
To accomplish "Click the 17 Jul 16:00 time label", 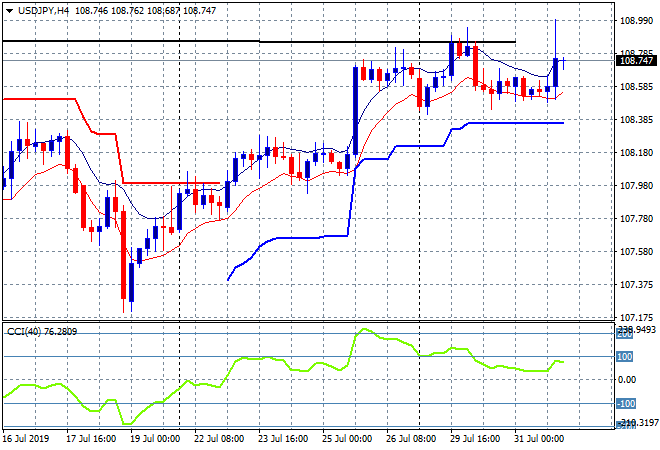I will (91, 439).
